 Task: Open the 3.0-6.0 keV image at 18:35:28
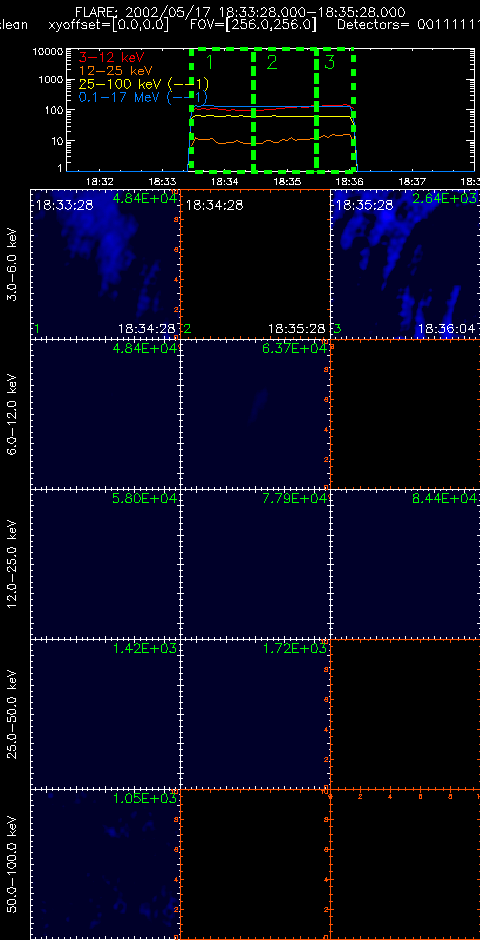coord(404,264)
